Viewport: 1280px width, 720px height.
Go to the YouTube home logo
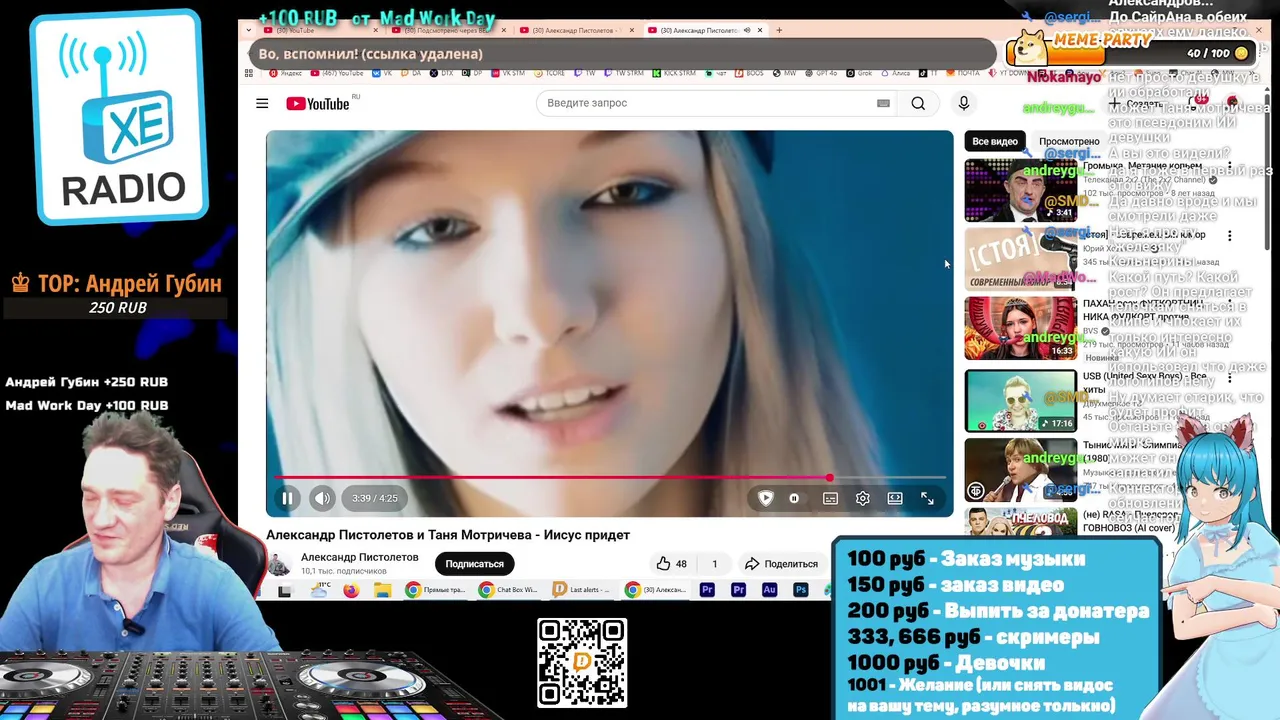pos(318,104)
